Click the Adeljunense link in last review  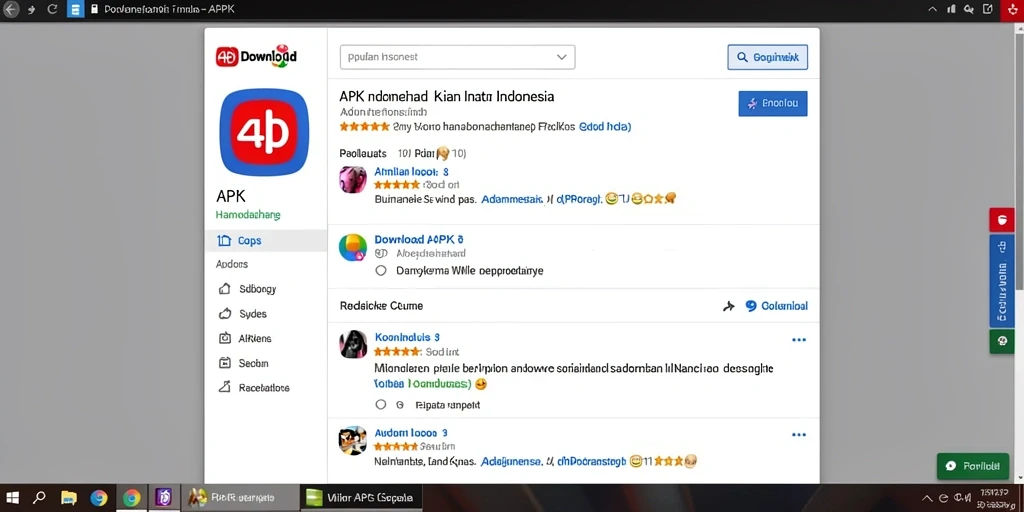512,462
